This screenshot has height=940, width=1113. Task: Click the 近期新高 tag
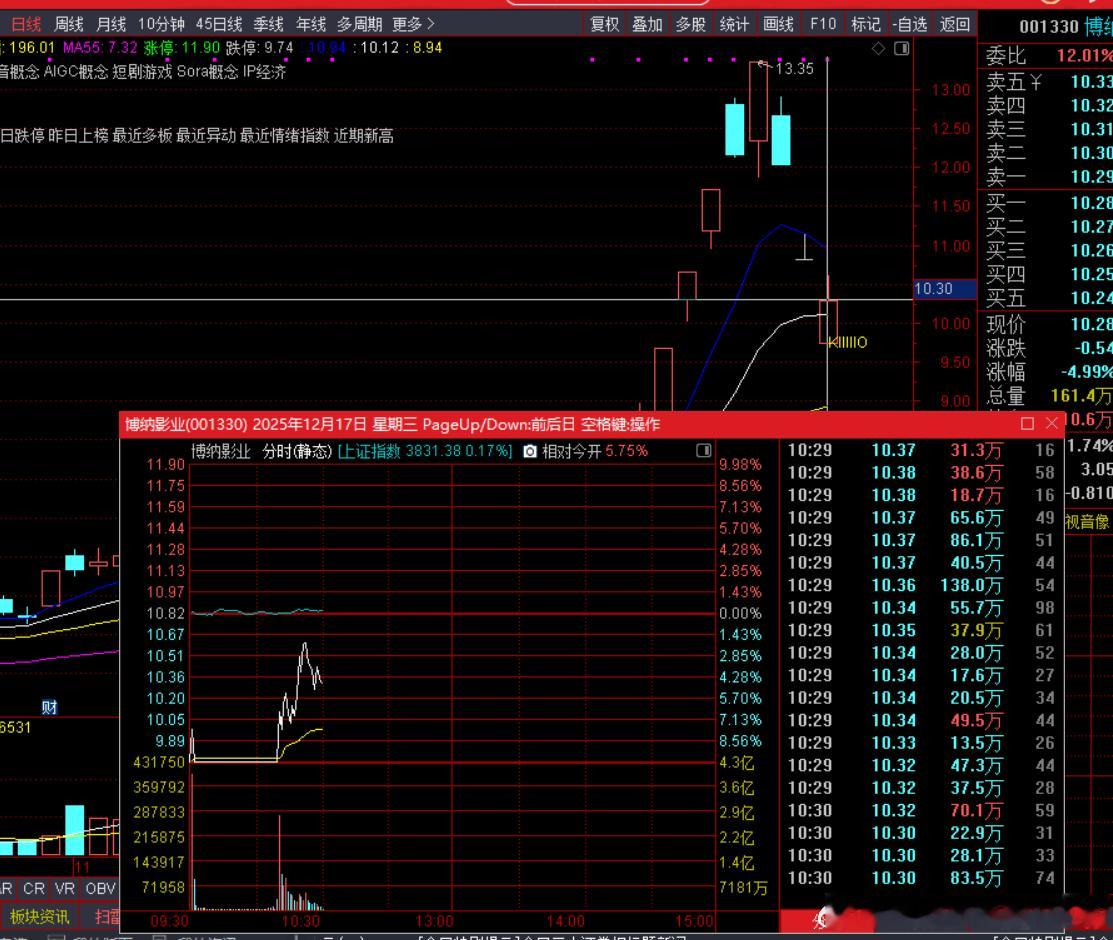[363, 136]
